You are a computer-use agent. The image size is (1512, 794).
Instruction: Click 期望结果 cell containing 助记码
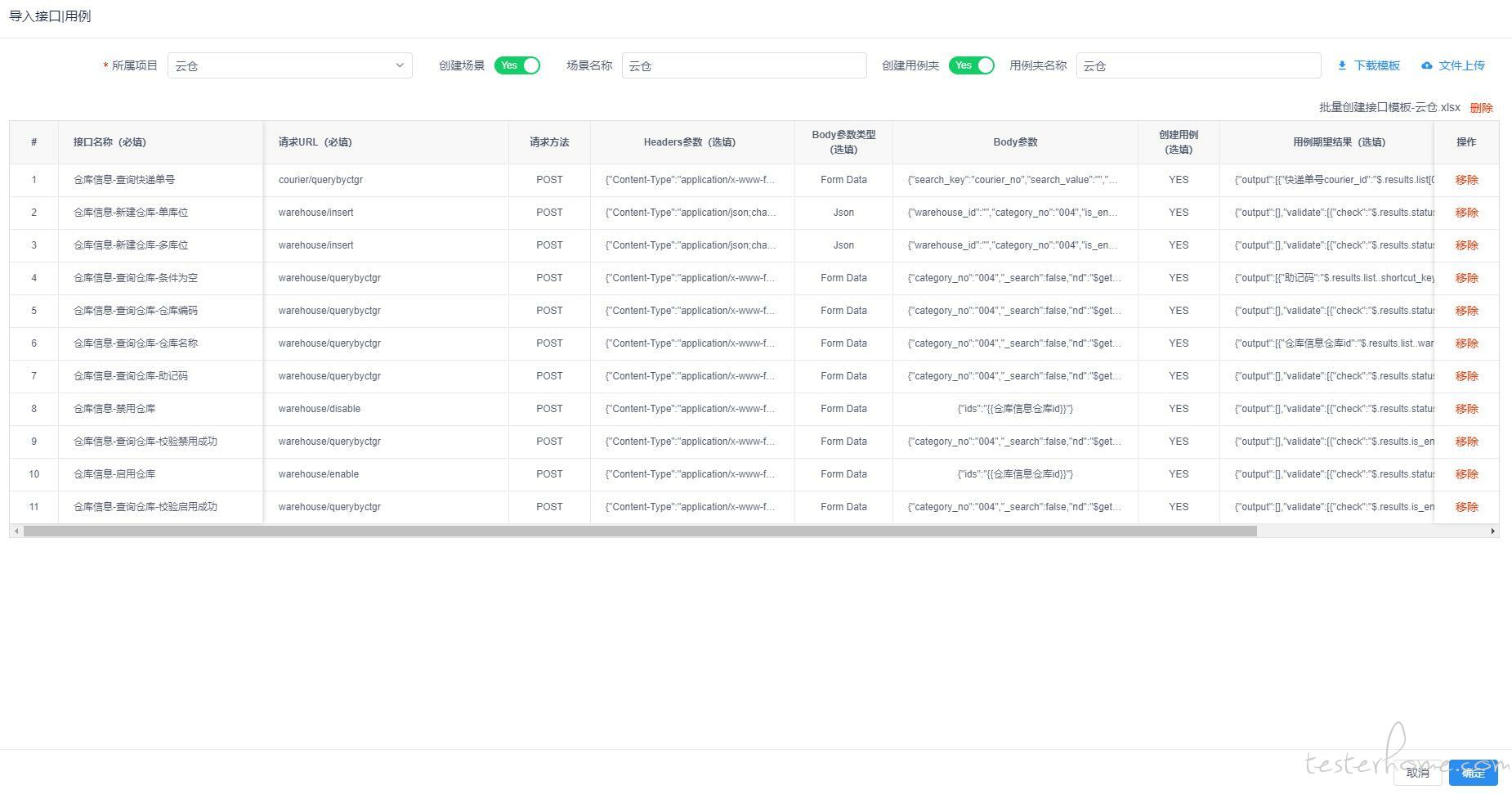1327,278
